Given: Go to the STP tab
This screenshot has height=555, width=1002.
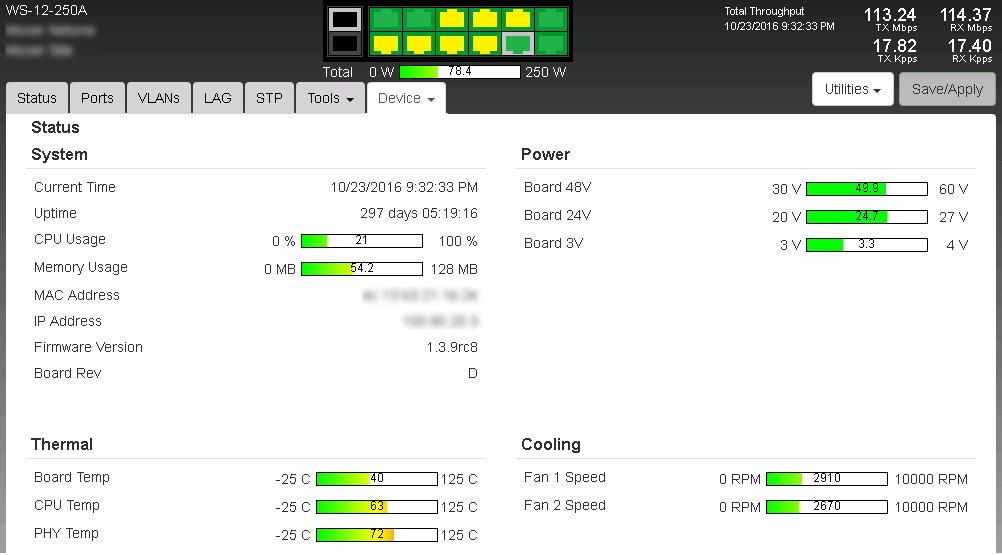Looking at the screenshot, I should (269, 98).
